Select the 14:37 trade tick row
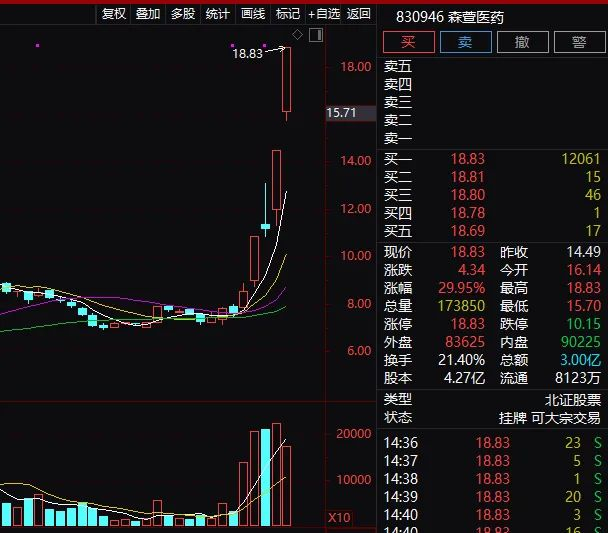 point(492,461)
